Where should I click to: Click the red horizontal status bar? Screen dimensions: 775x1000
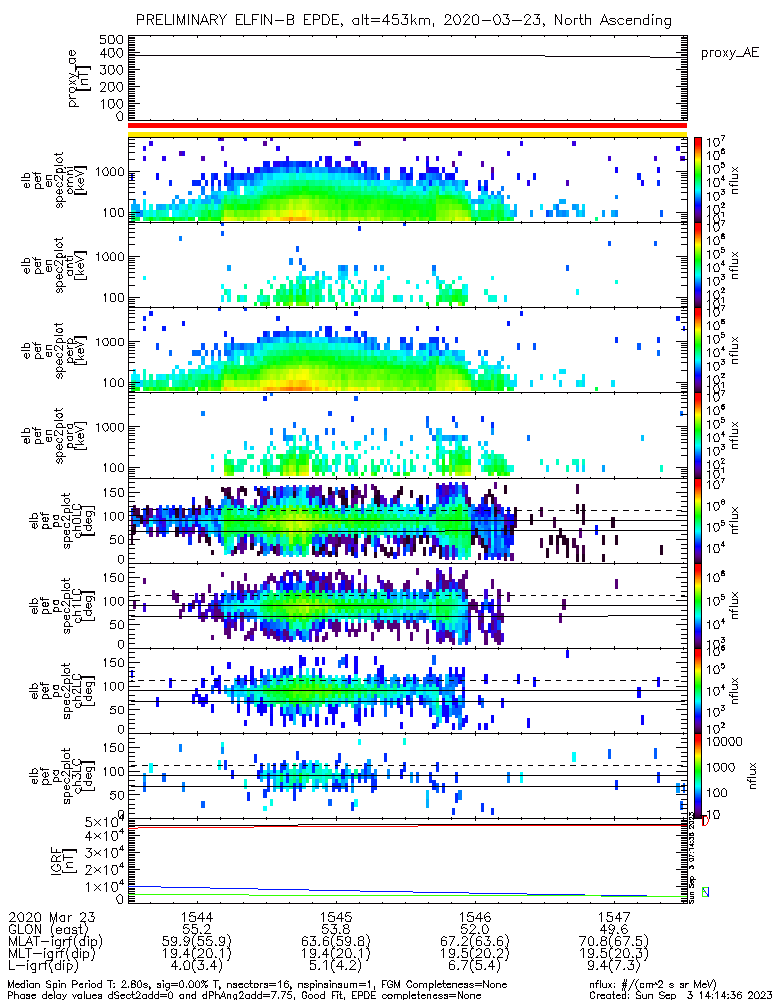point(408,126)
